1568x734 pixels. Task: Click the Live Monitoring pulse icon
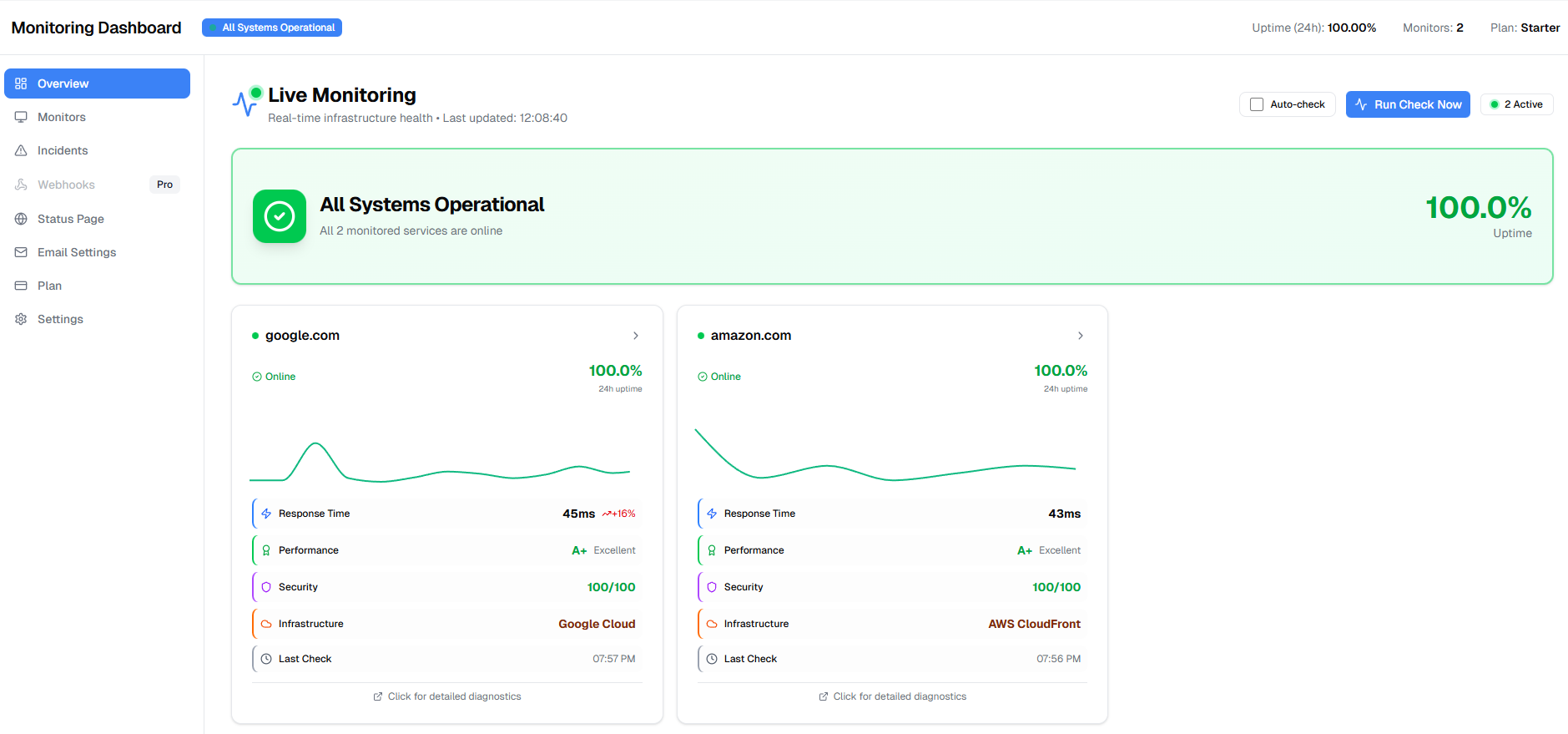[245, 103]
